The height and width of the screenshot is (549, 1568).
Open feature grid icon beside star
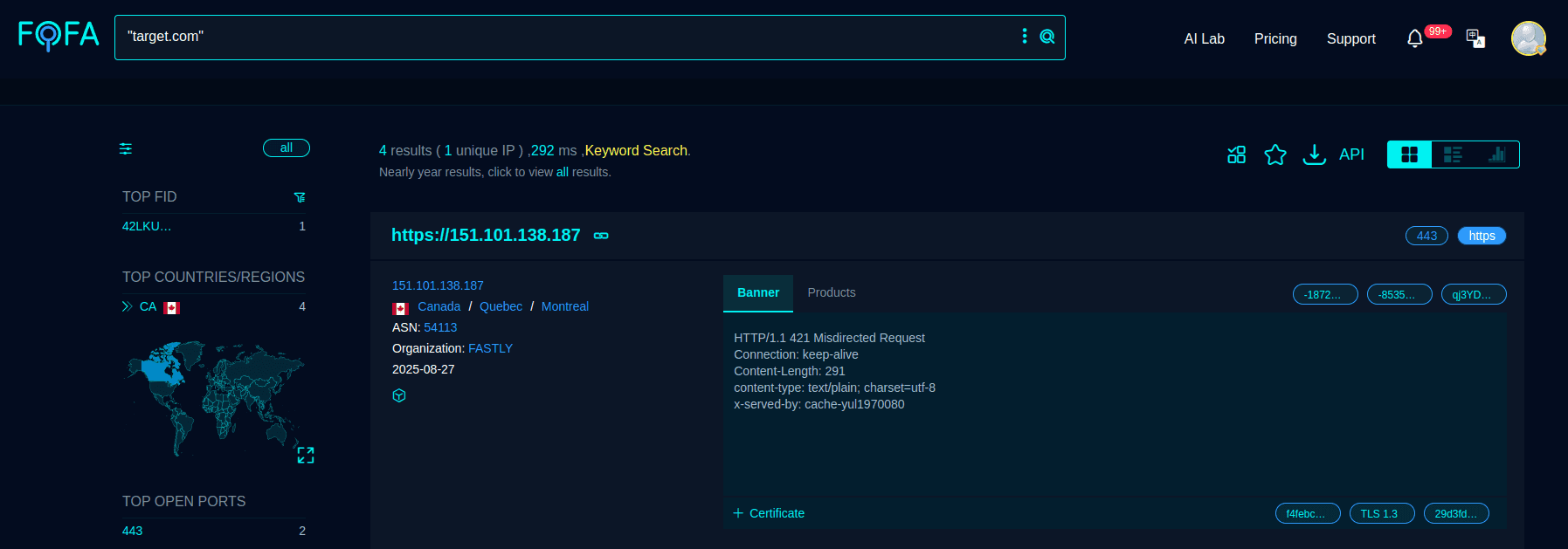coord(1237,154)
